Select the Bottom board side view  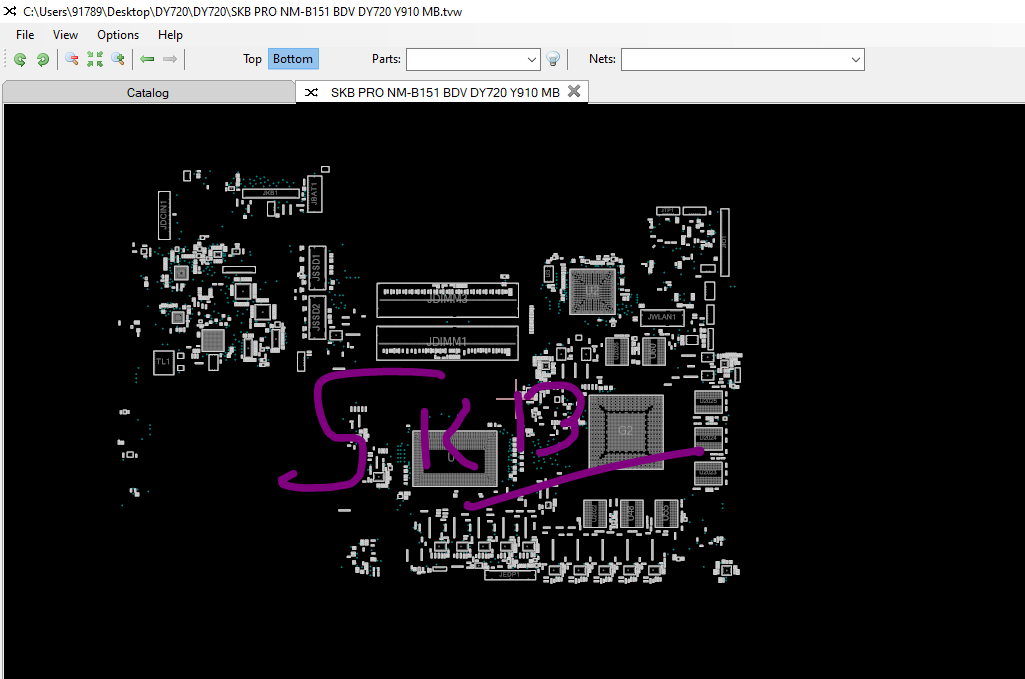pyautogui.click(x=293, y=59)
